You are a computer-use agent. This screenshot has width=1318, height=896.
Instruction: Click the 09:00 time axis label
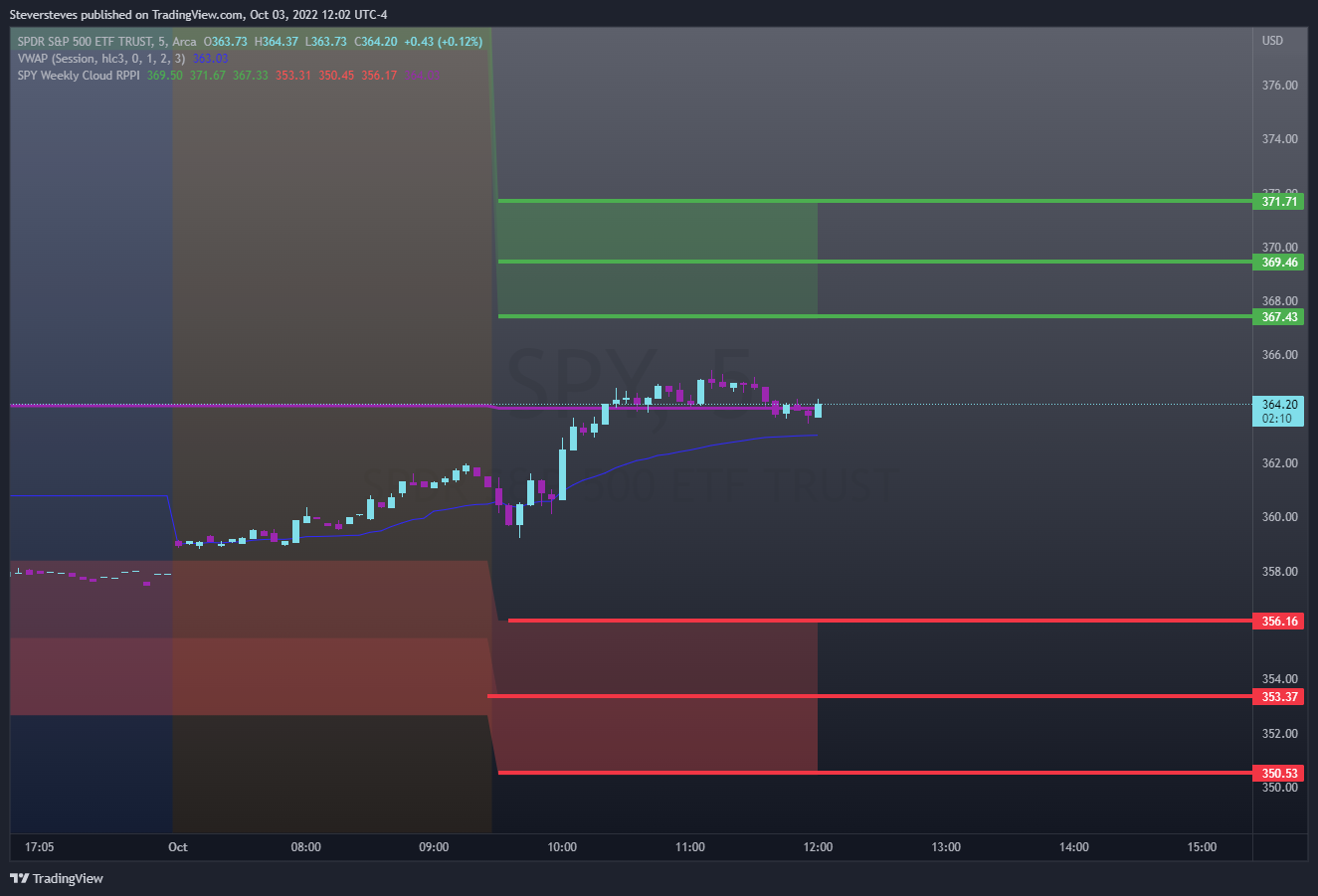point(434,847)
